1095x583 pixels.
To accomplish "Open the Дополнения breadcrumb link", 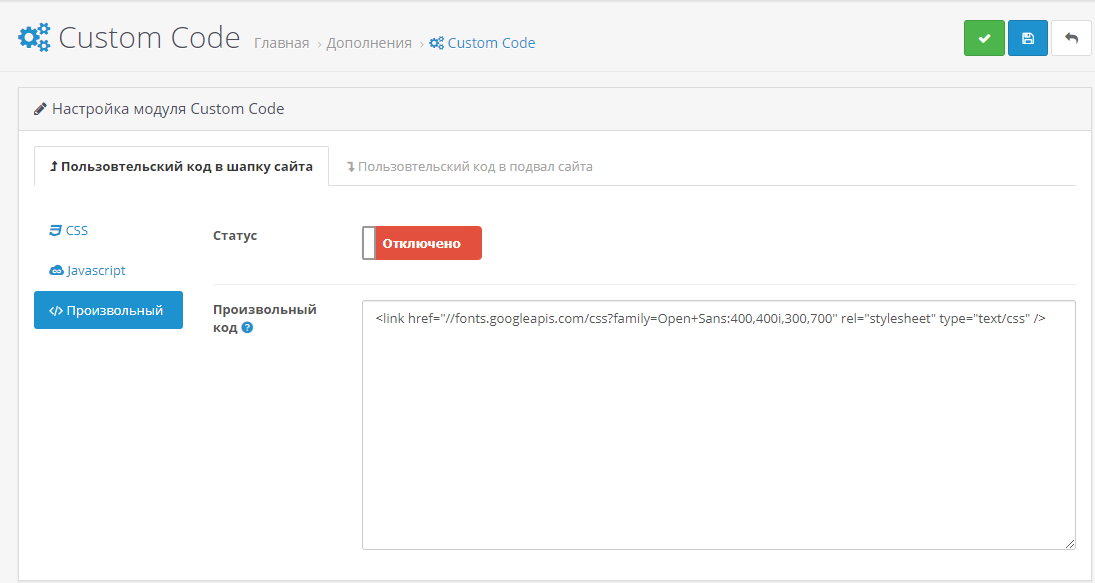I will 369,43.
